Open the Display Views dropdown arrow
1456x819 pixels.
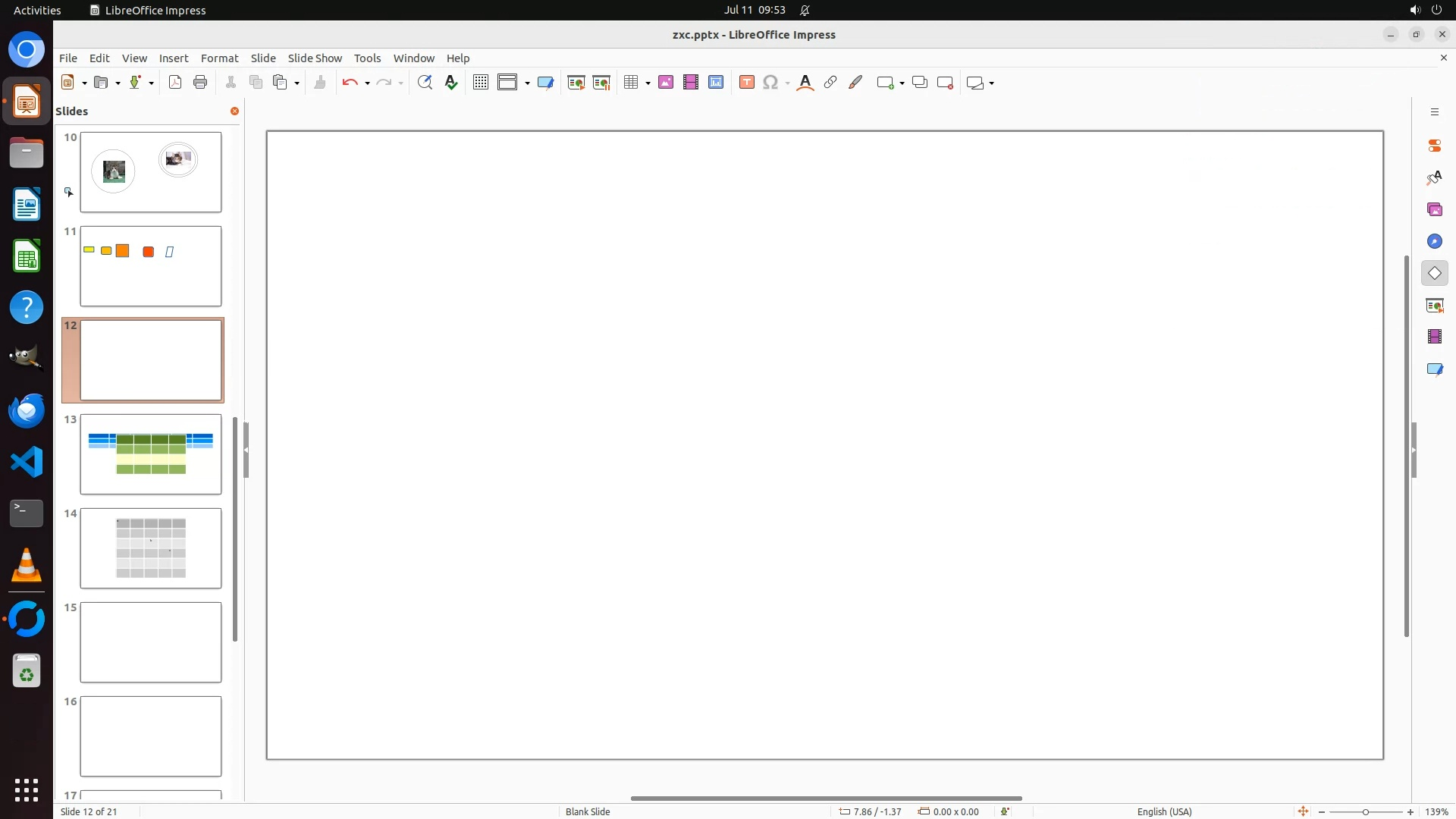(527, 83)
